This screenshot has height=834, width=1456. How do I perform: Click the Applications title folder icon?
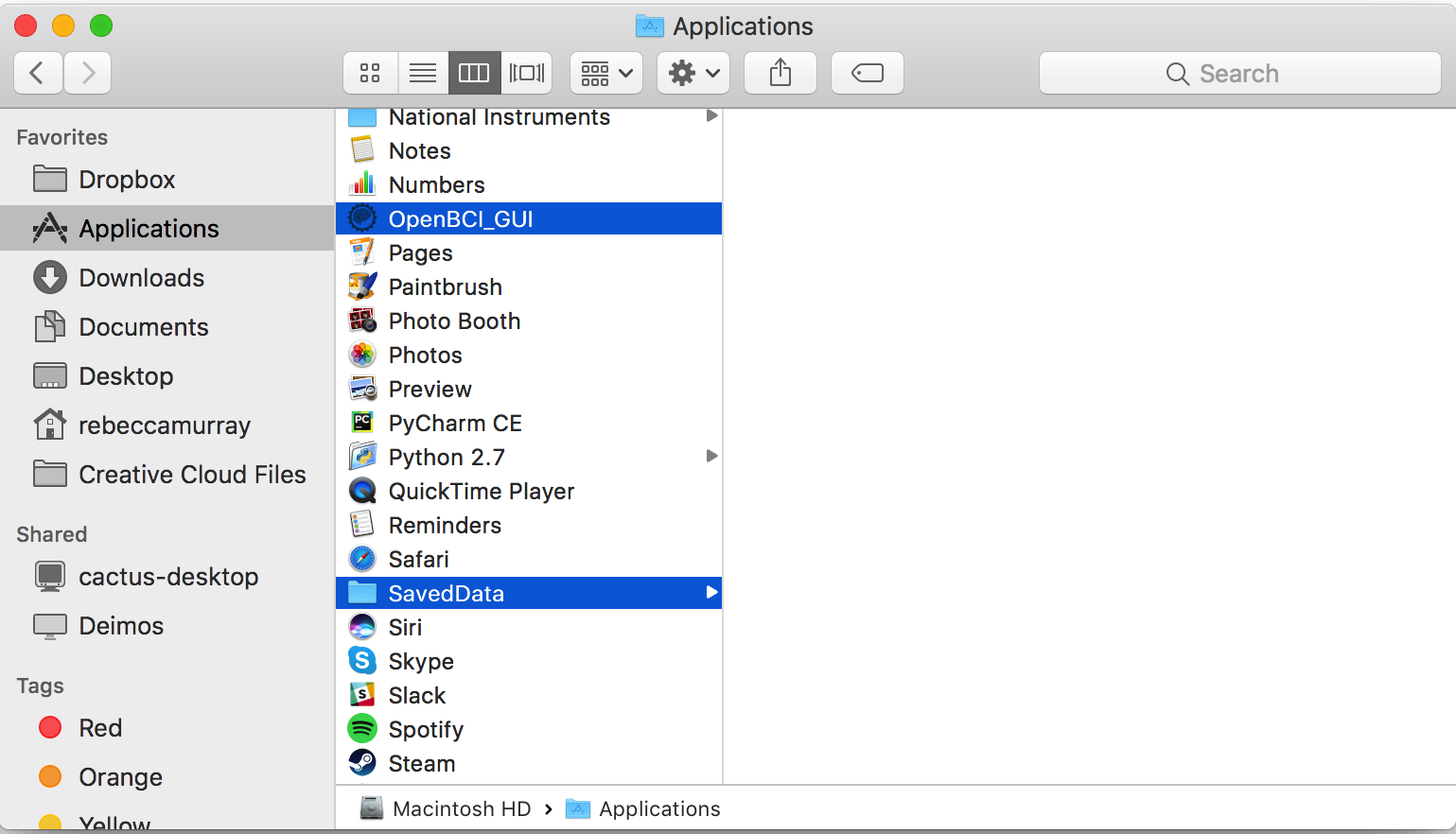649,26
